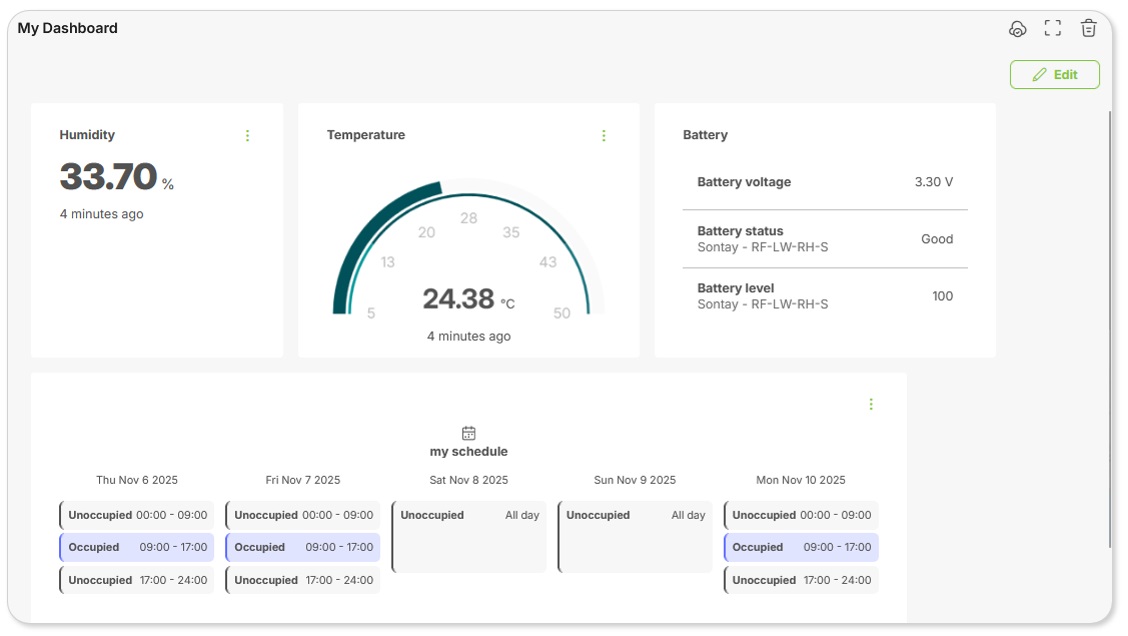Click the Edit button
This screenshot has height=636, width=1128.
pyautogui.click(x=1055, y=75)
